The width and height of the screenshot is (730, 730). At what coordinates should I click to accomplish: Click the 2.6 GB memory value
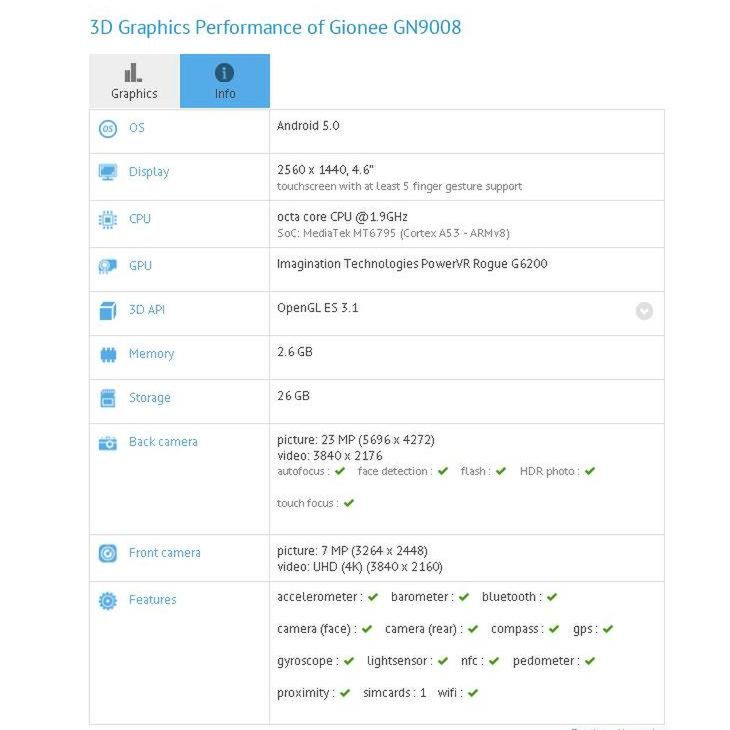pos(295,352)
